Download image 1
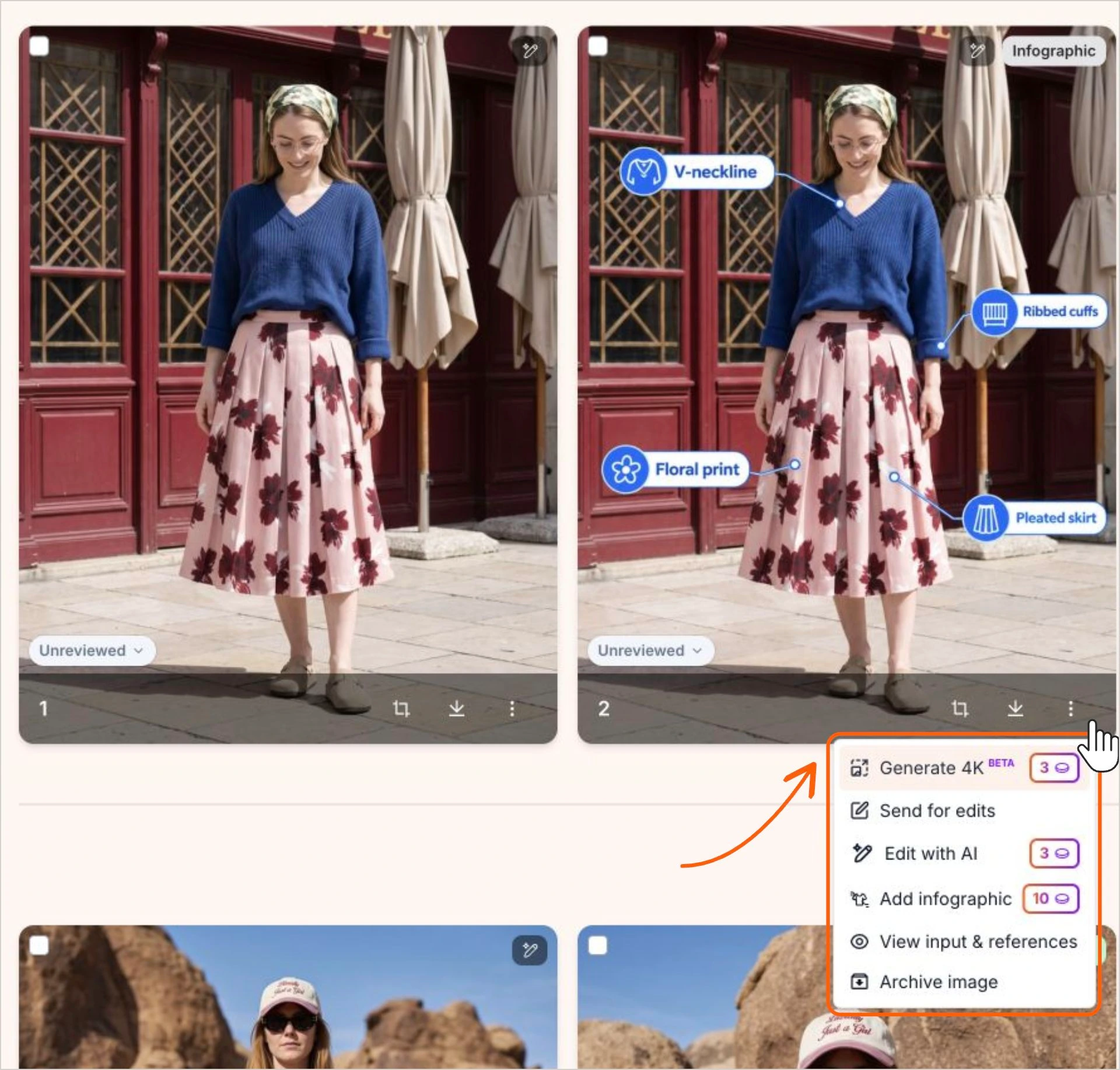The image size is (1120, 1070). [457, 709]
